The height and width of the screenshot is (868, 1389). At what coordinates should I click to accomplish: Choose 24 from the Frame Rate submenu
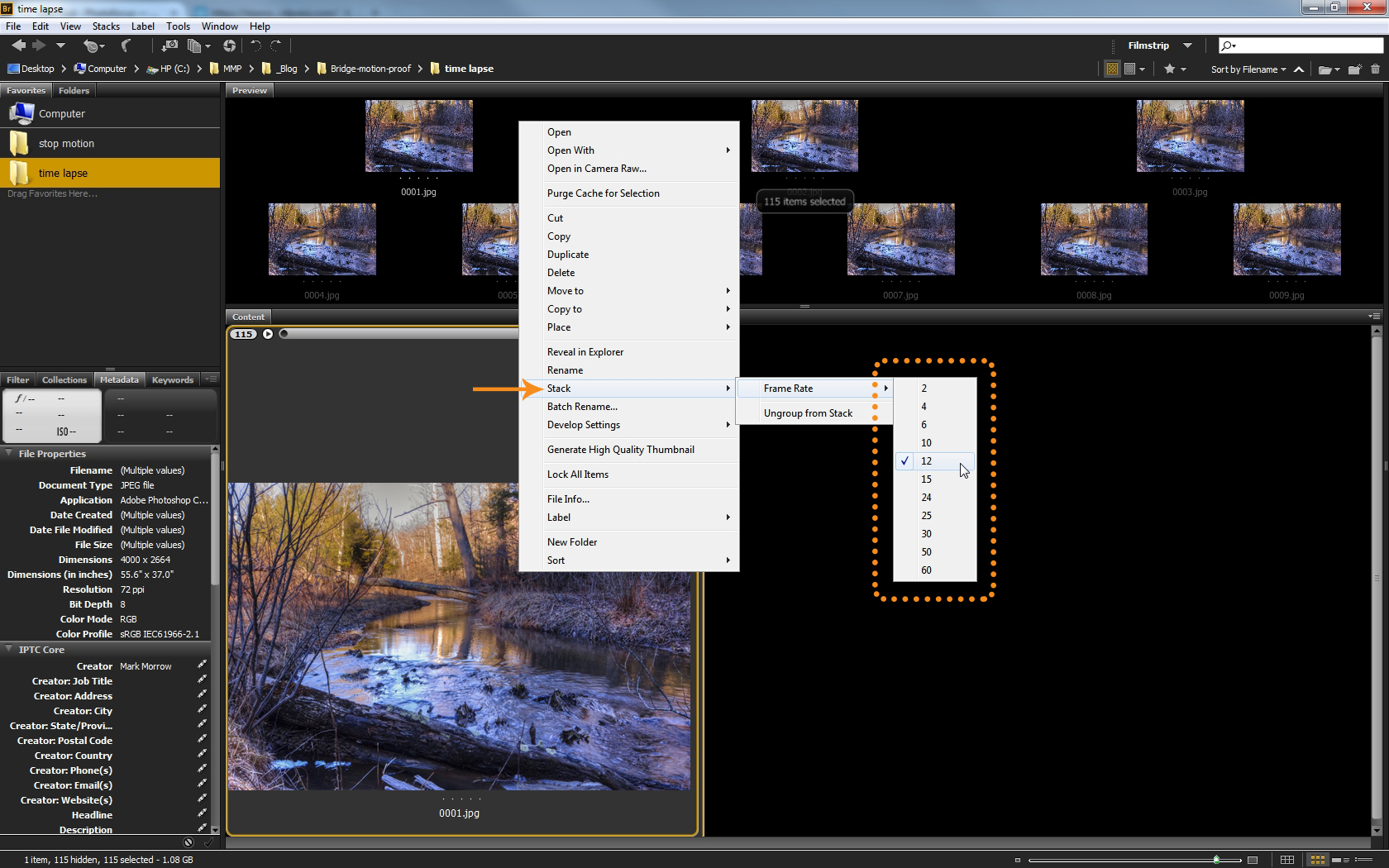926,498
